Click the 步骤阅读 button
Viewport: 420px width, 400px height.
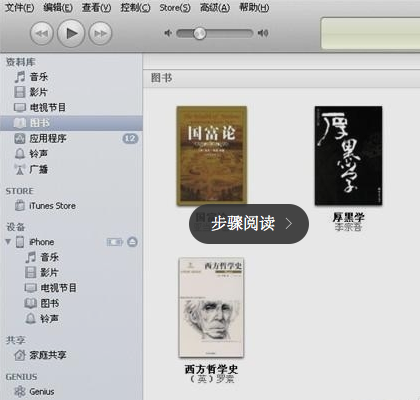pyautogui.click(x=249, y=224)
